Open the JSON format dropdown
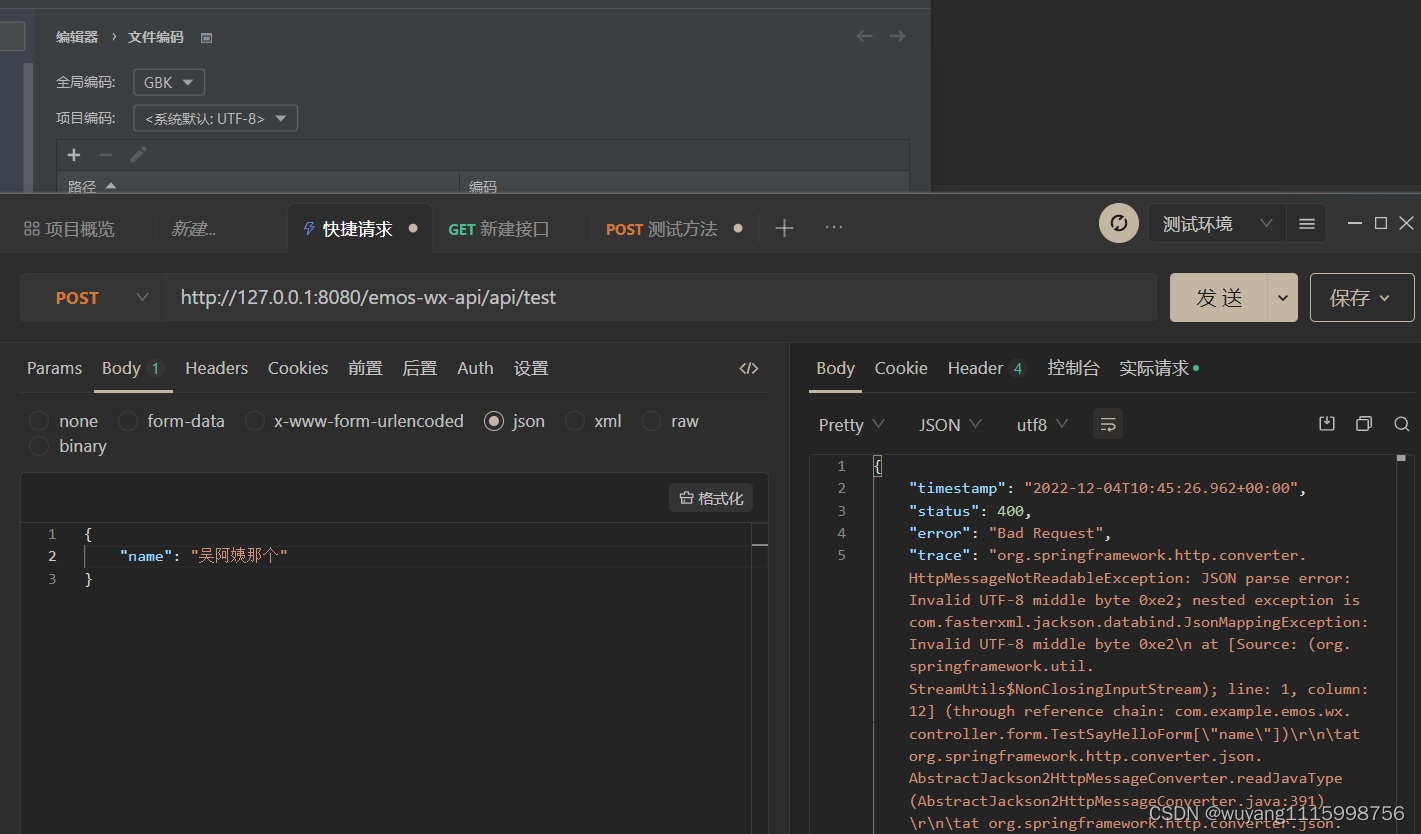 coord(951,424)
